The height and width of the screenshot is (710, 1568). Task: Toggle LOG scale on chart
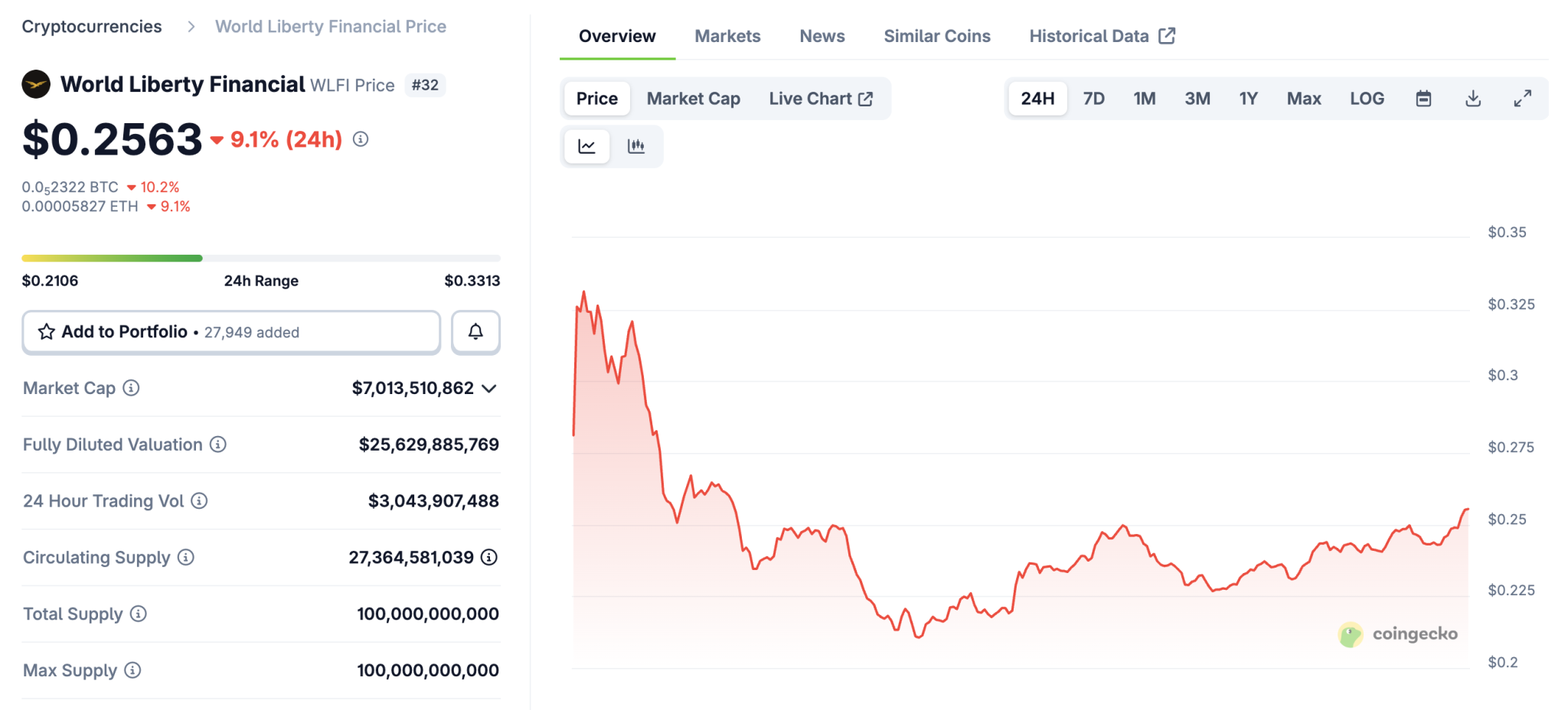click(x=1367, y=99)
